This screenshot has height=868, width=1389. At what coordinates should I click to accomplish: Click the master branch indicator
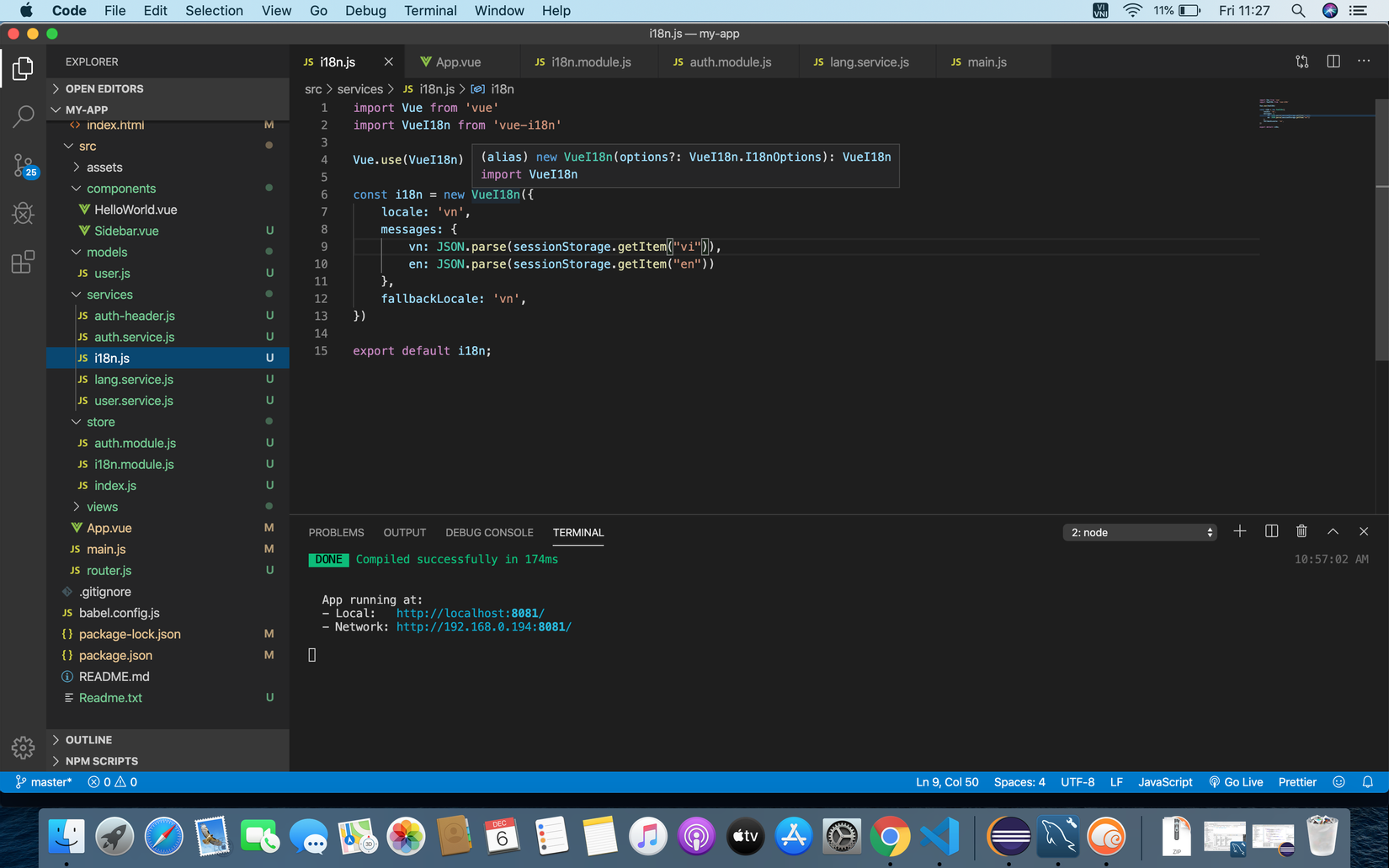pos(44,782)
